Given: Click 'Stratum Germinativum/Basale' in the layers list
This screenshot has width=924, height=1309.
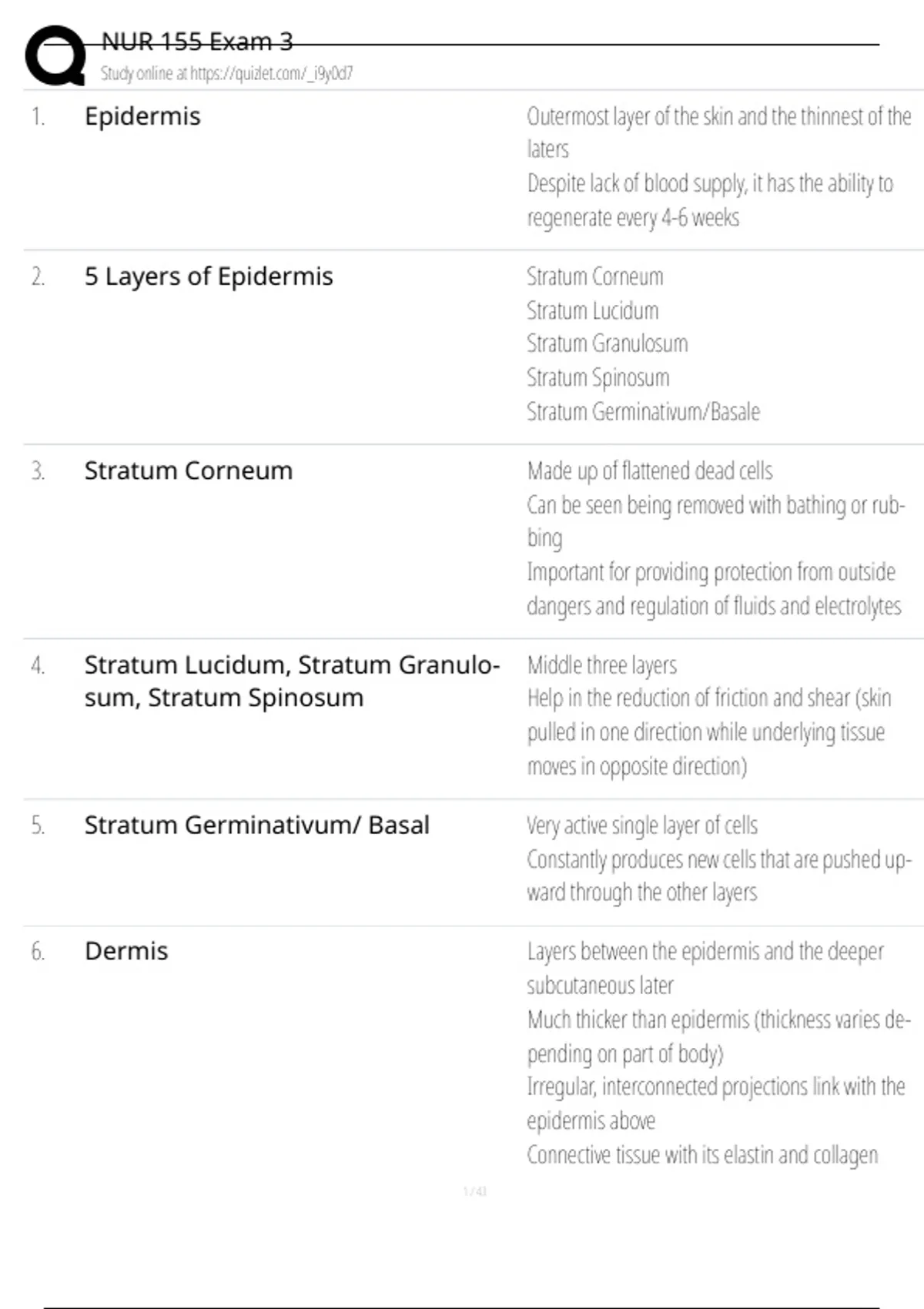Looking at the screenshot, I should 643,412.
